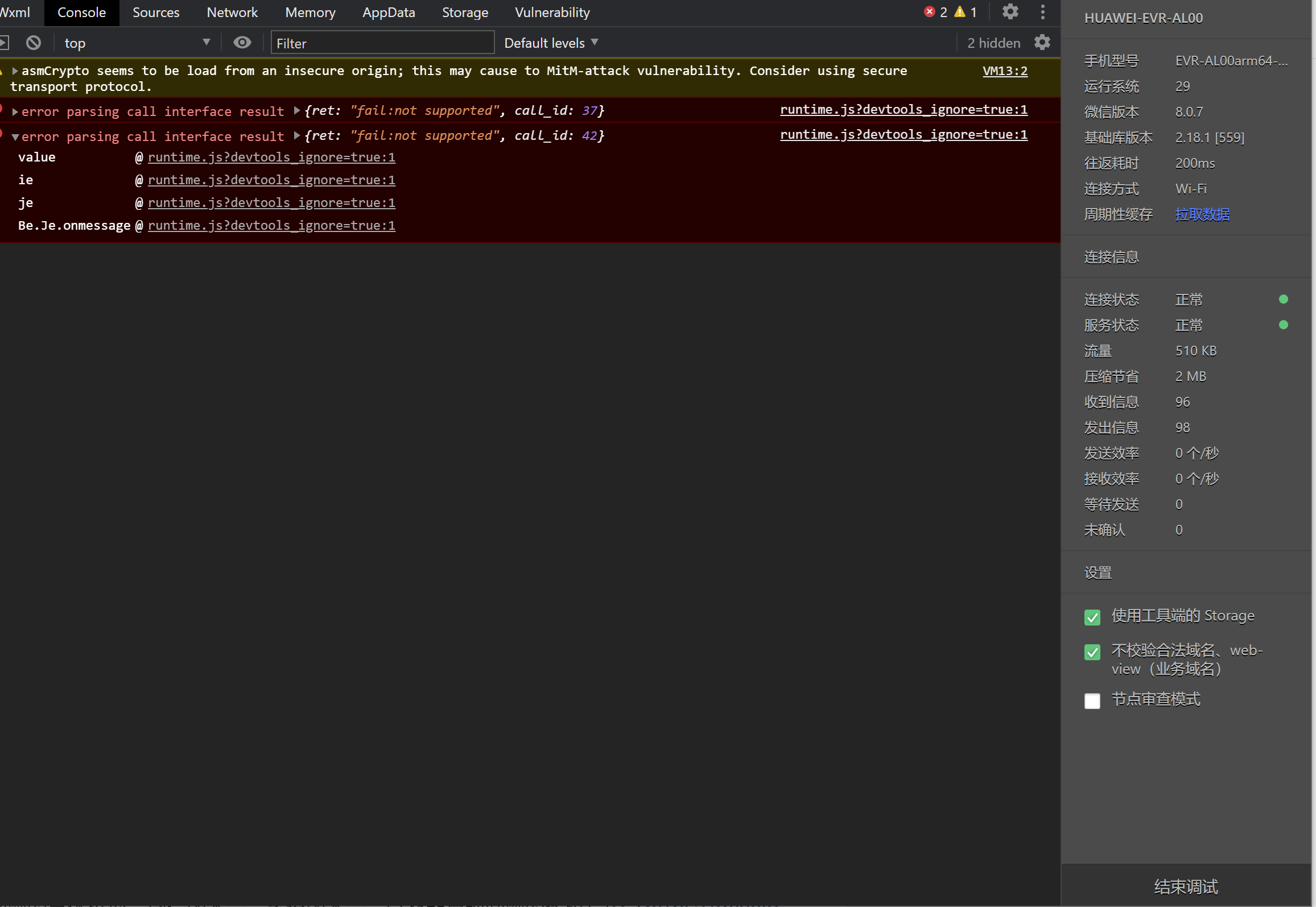This screenshot has width=1316, height=907.
Task: Switch to the Network tab
Action: 232,13
